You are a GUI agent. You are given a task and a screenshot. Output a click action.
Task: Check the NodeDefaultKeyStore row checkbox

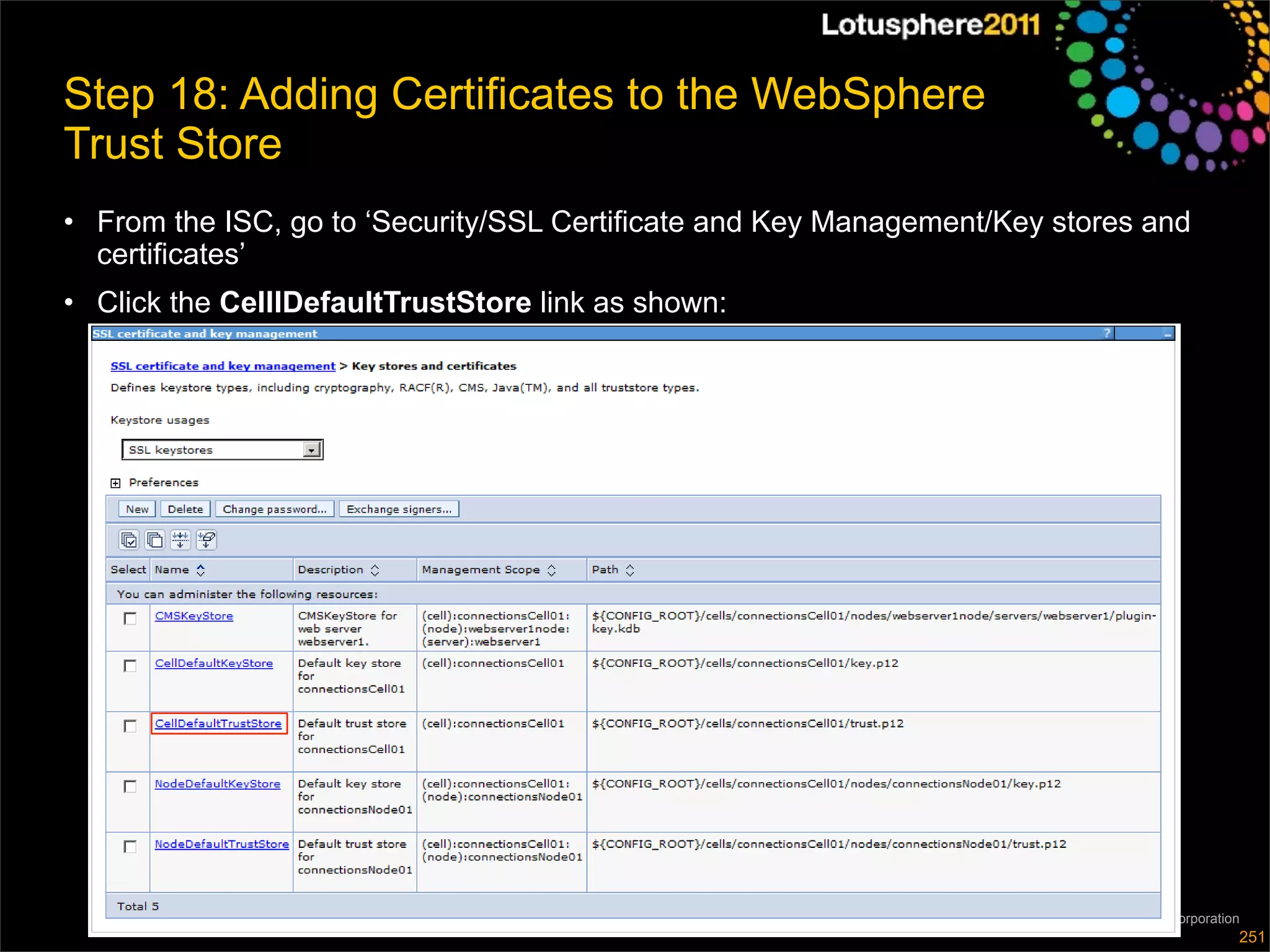coord(130,787)
